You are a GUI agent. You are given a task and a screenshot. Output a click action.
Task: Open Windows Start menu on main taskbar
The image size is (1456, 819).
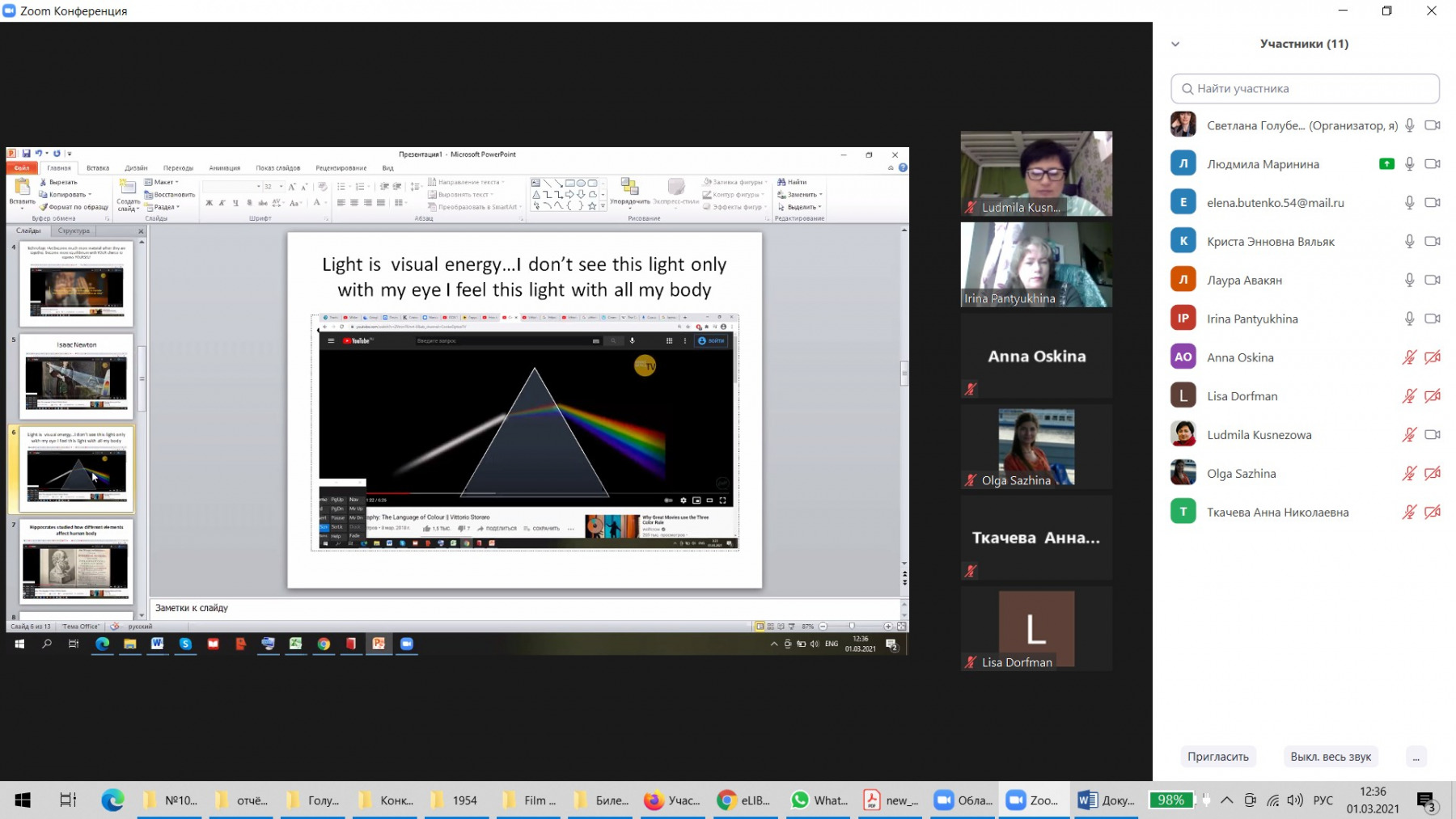(x=23, y=800)
